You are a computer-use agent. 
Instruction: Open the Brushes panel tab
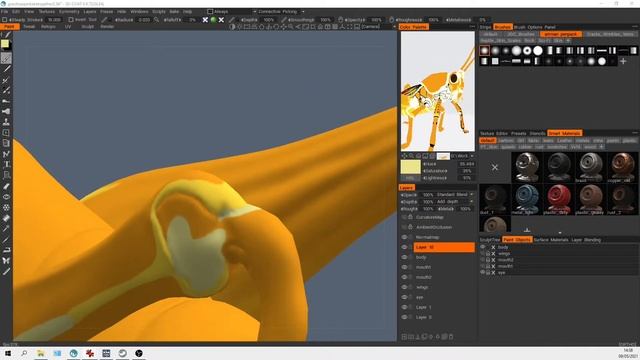click(x=502, y=27)
